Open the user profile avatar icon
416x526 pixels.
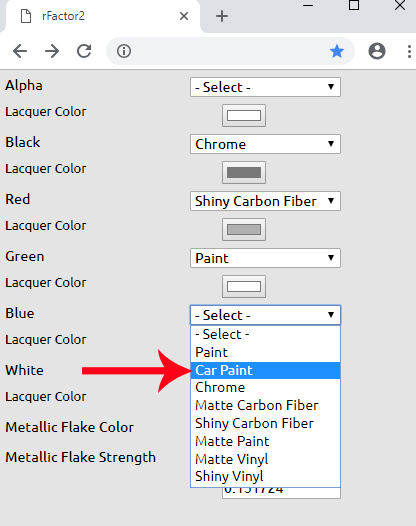coord(377,51)
